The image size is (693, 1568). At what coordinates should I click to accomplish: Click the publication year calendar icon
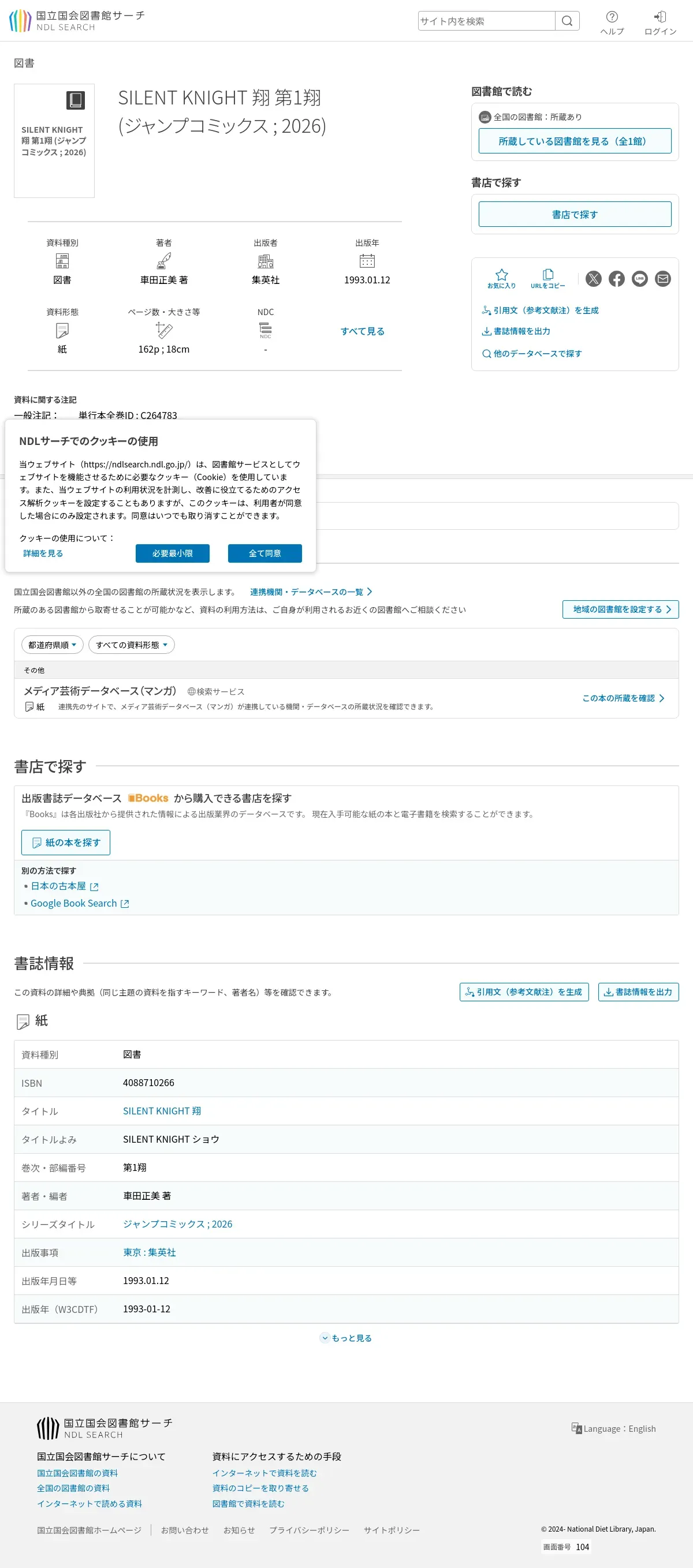click(x=367, y=261)
